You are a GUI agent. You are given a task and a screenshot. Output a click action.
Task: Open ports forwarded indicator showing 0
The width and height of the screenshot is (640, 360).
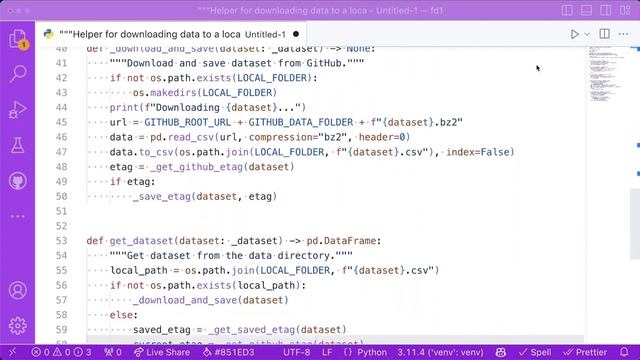pos(113,352)
